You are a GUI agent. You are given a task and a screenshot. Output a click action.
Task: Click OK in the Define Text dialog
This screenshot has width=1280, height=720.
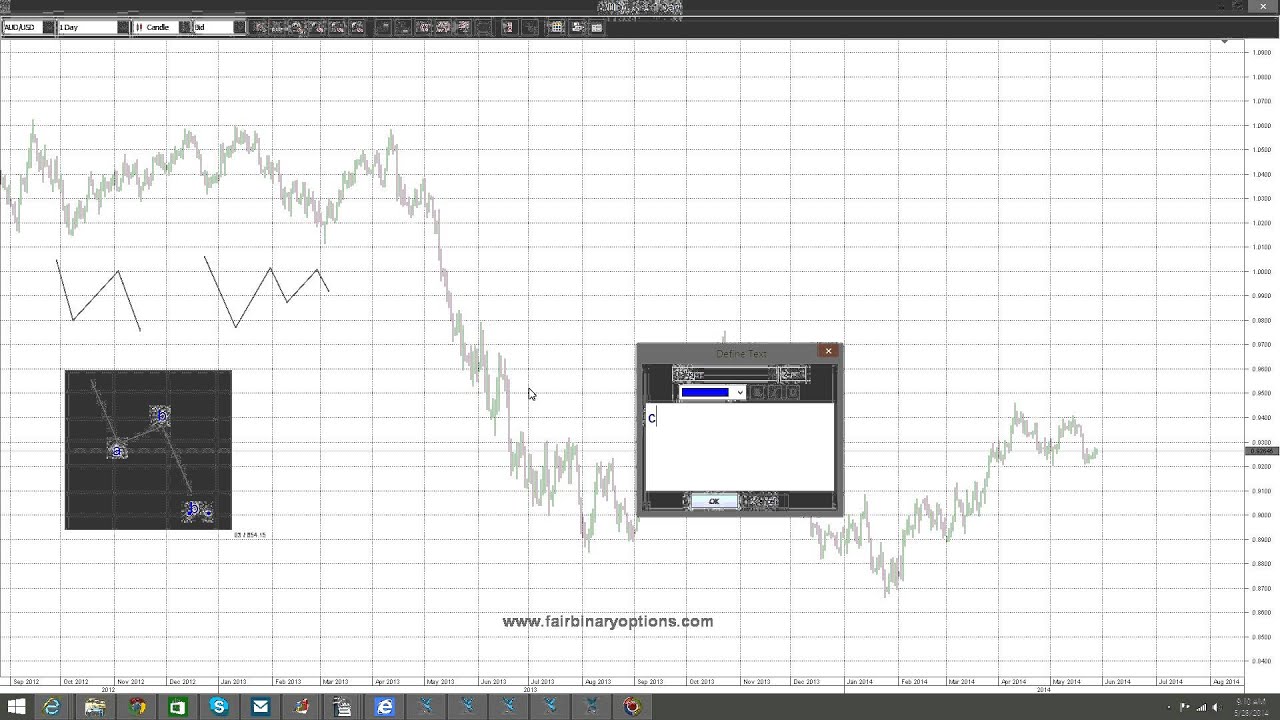pyautogui.click(x=714, y=501)
